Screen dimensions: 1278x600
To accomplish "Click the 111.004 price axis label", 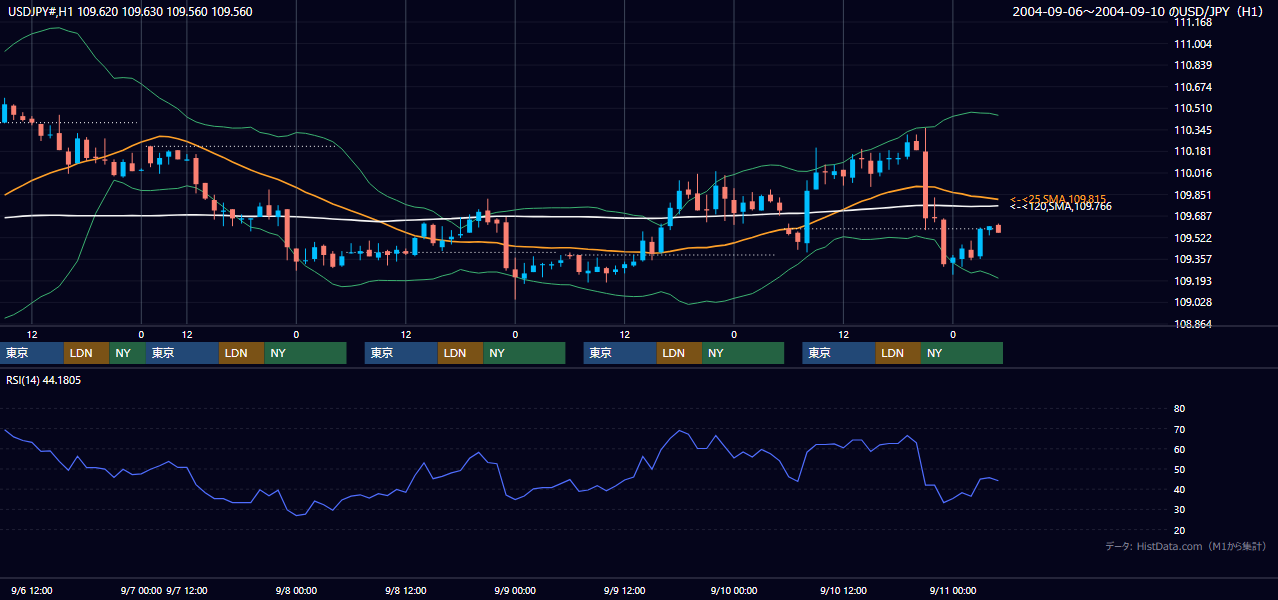I will 1192,44.
